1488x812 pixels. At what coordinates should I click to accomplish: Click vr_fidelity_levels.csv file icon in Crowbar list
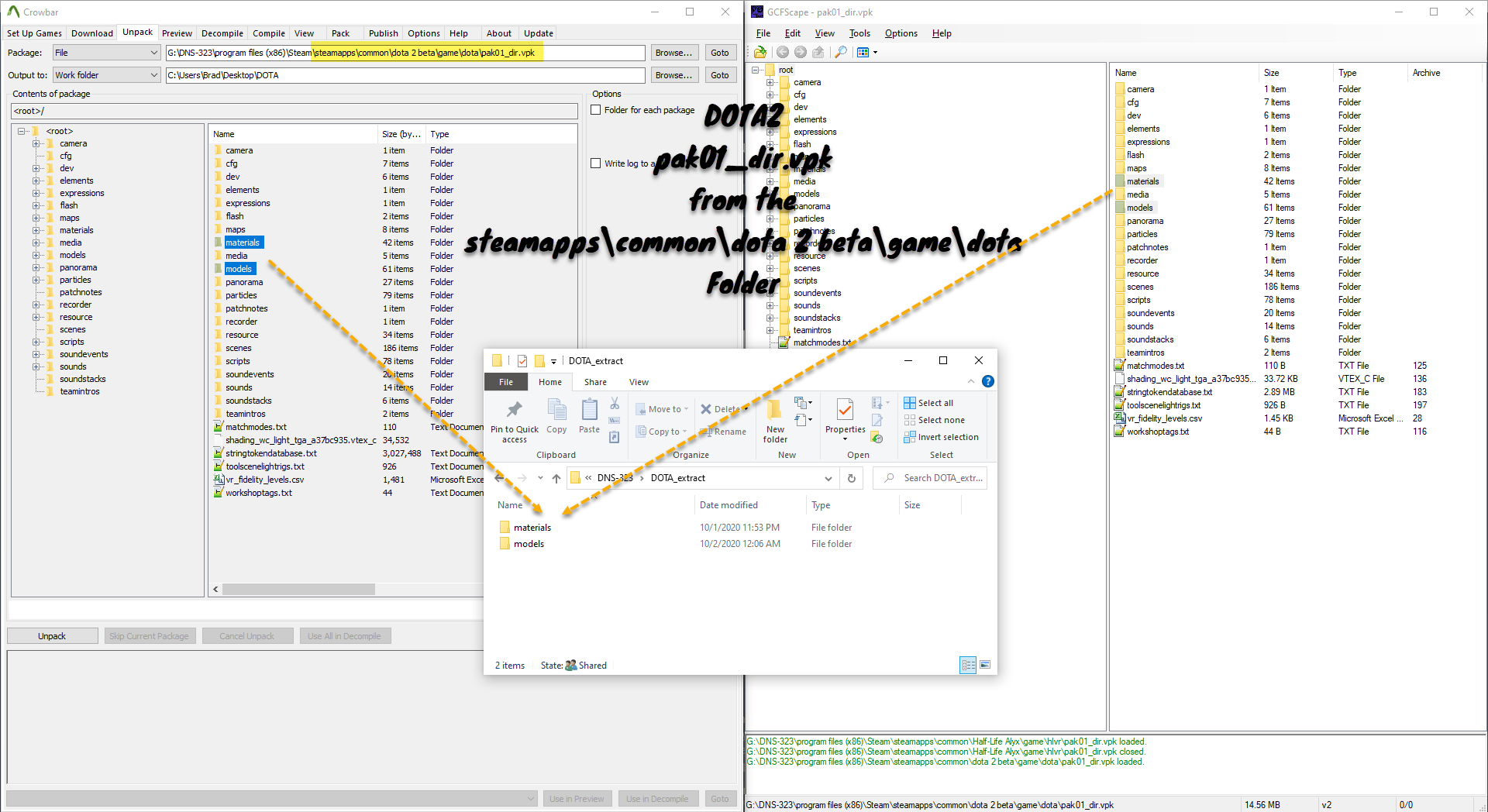[219, 480]
